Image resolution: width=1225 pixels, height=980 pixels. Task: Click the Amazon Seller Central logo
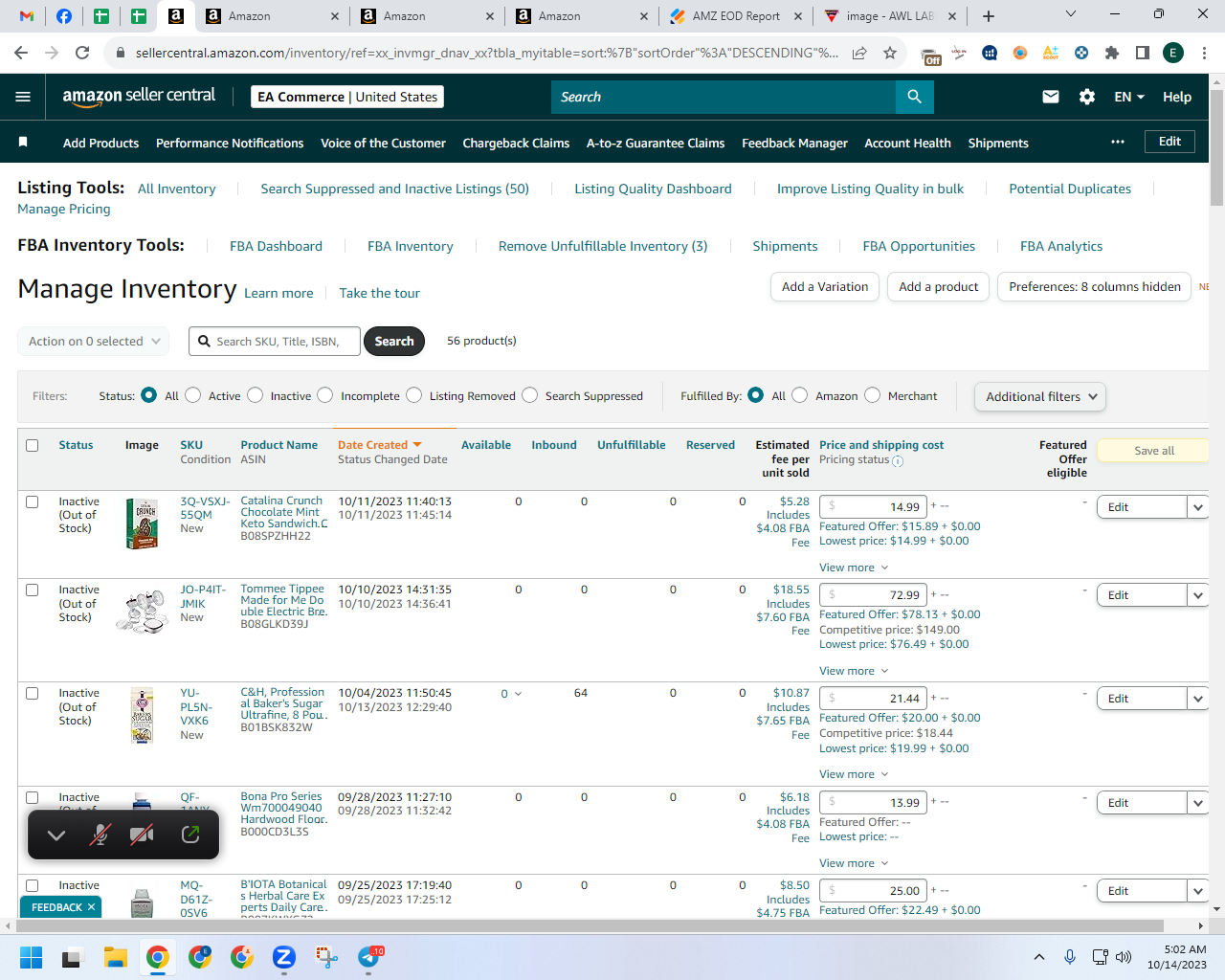pos(139,96)
